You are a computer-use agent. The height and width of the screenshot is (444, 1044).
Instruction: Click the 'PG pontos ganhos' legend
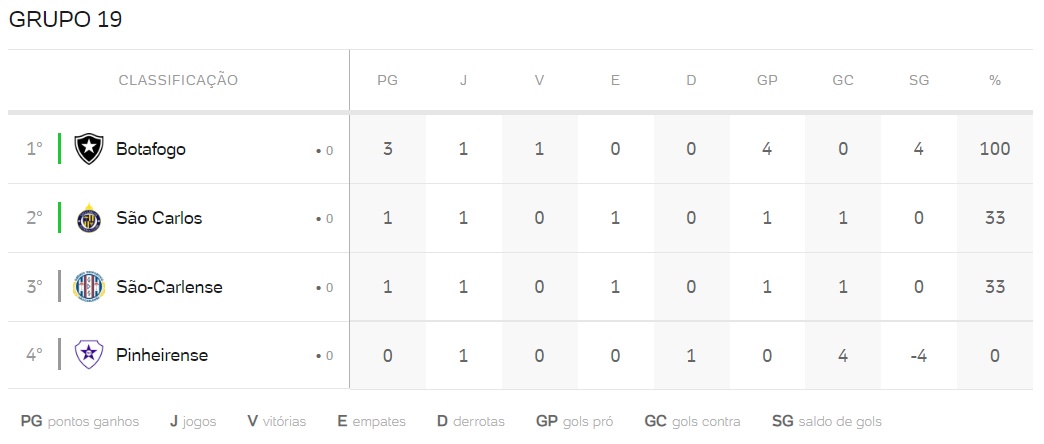tap(80, 421)
